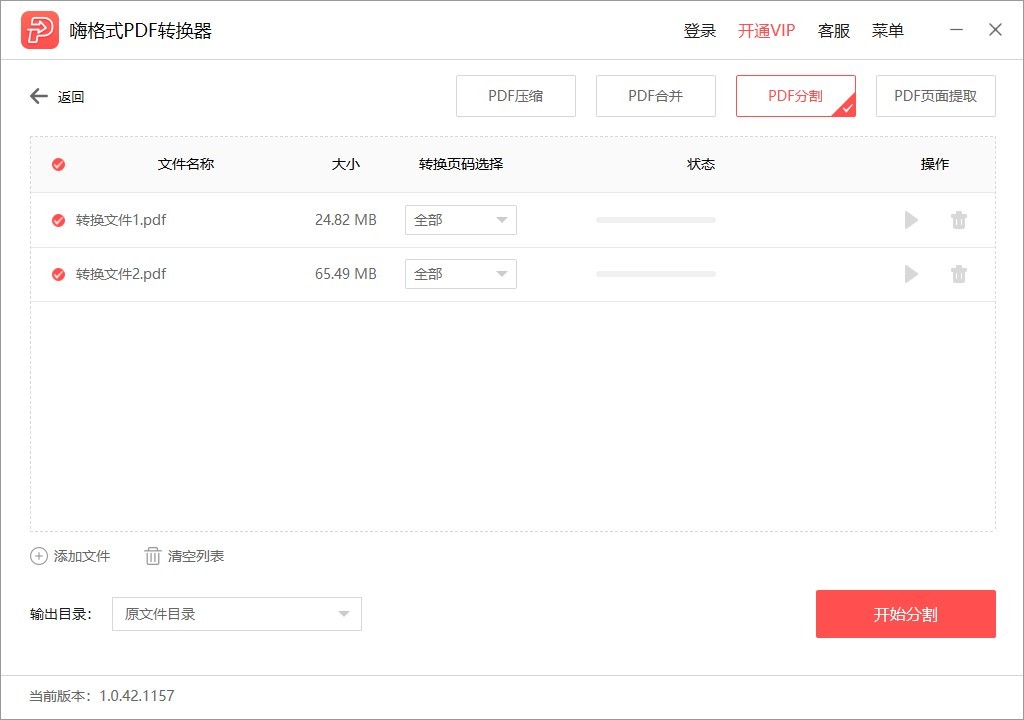Click version text 当前版本: 1.0.42.1157
This screenshot has height=720, width=1024.
coord(102,696)
